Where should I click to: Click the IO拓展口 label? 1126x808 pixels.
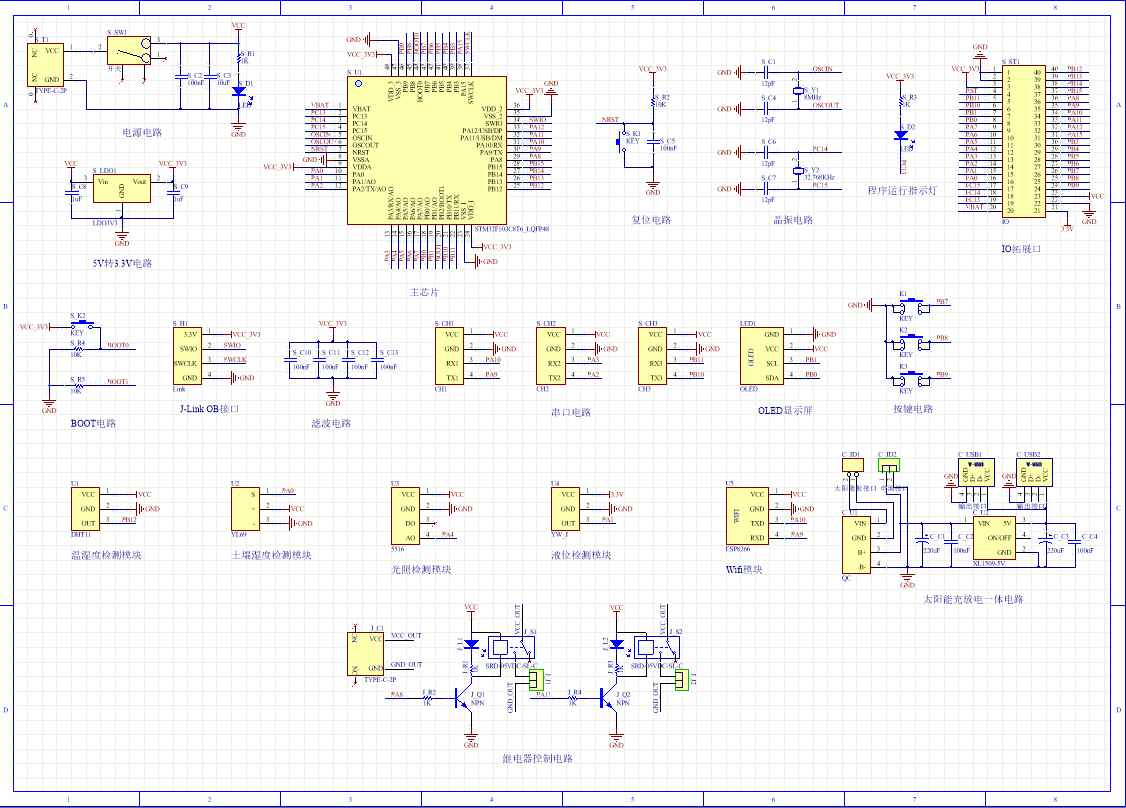[x=1021, y=249]
